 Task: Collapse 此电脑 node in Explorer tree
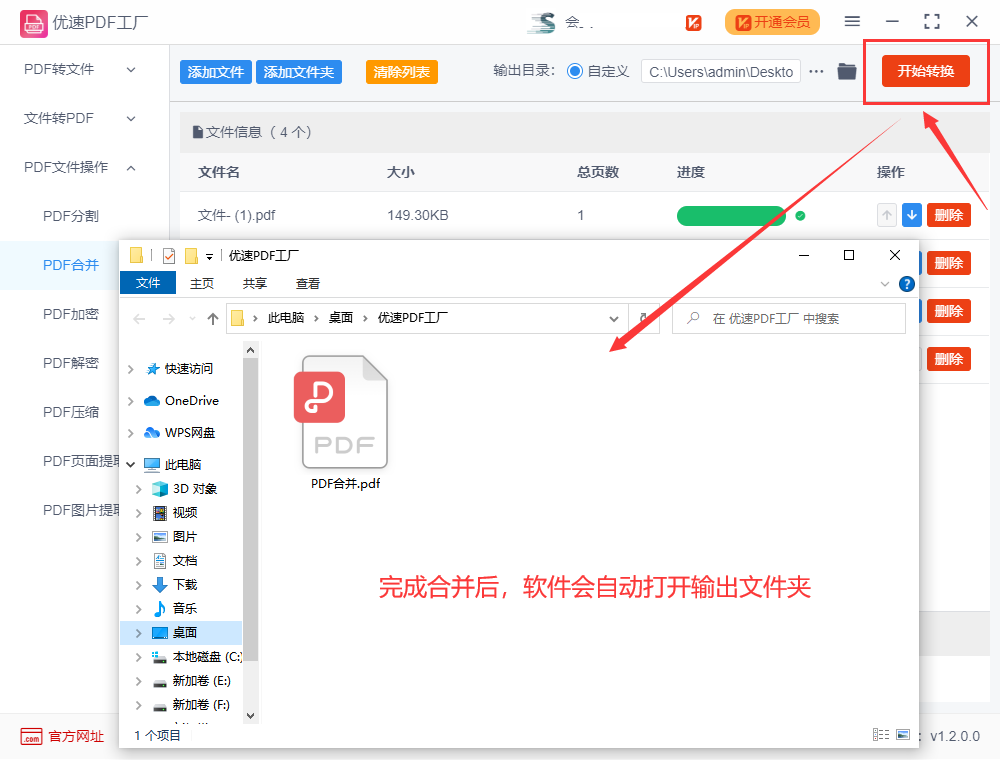tap(131, 465)
